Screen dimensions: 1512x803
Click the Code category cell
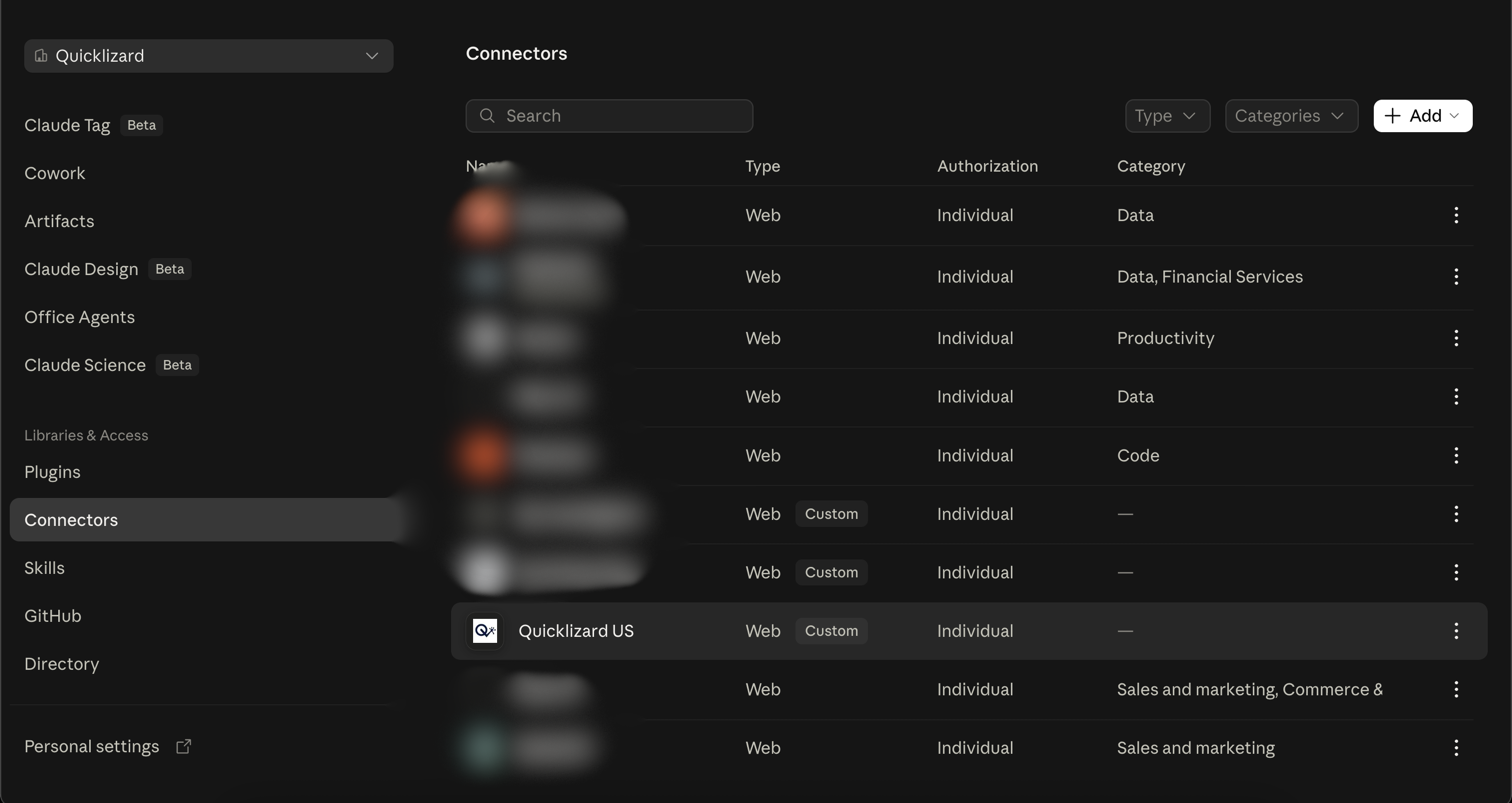pyautogui.click(x=1138, y=455)
